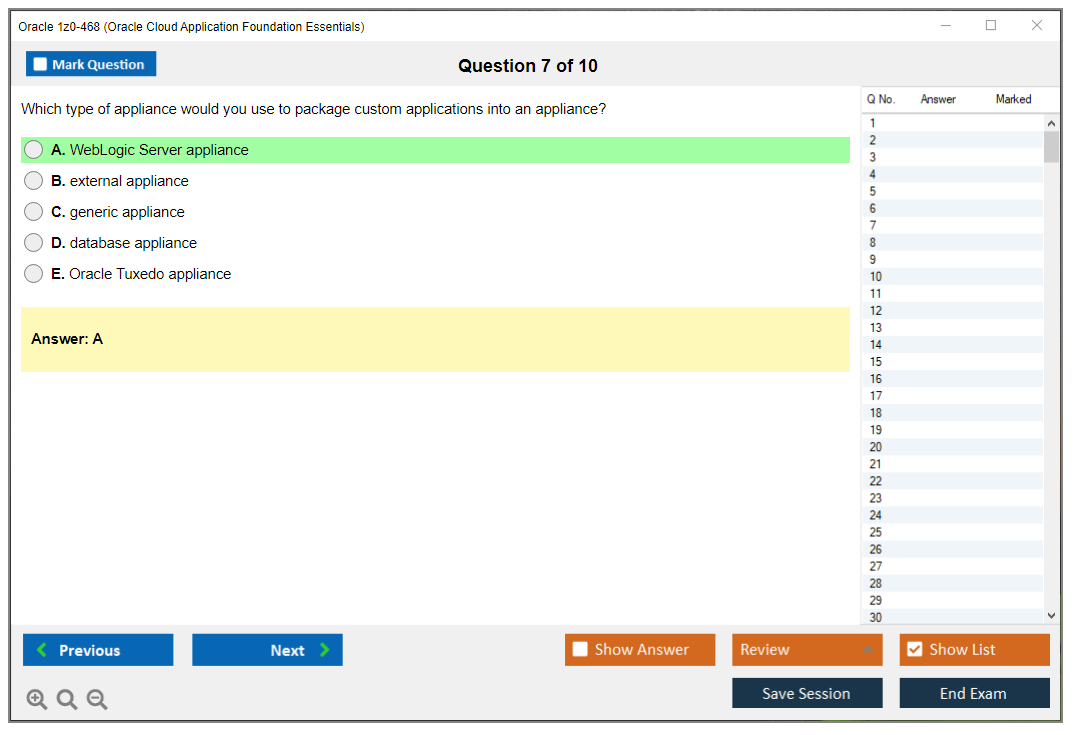The height and width of the screenshot is (735, 1075).
Task: Click the Marked column header
Action: coord(1012,99)
